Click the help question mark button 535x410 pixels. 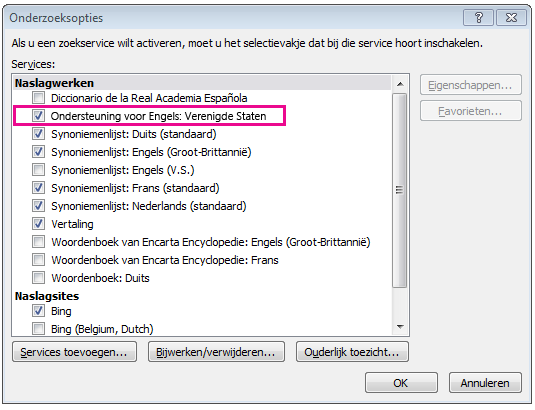[x=478, y=17]
